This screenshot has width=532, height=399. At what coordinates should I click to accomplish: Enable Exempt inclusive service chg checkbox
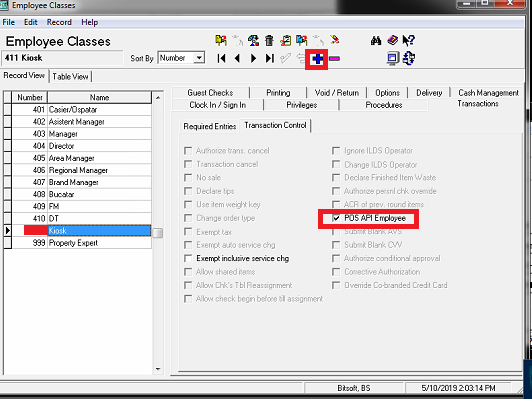coord(188,259)
